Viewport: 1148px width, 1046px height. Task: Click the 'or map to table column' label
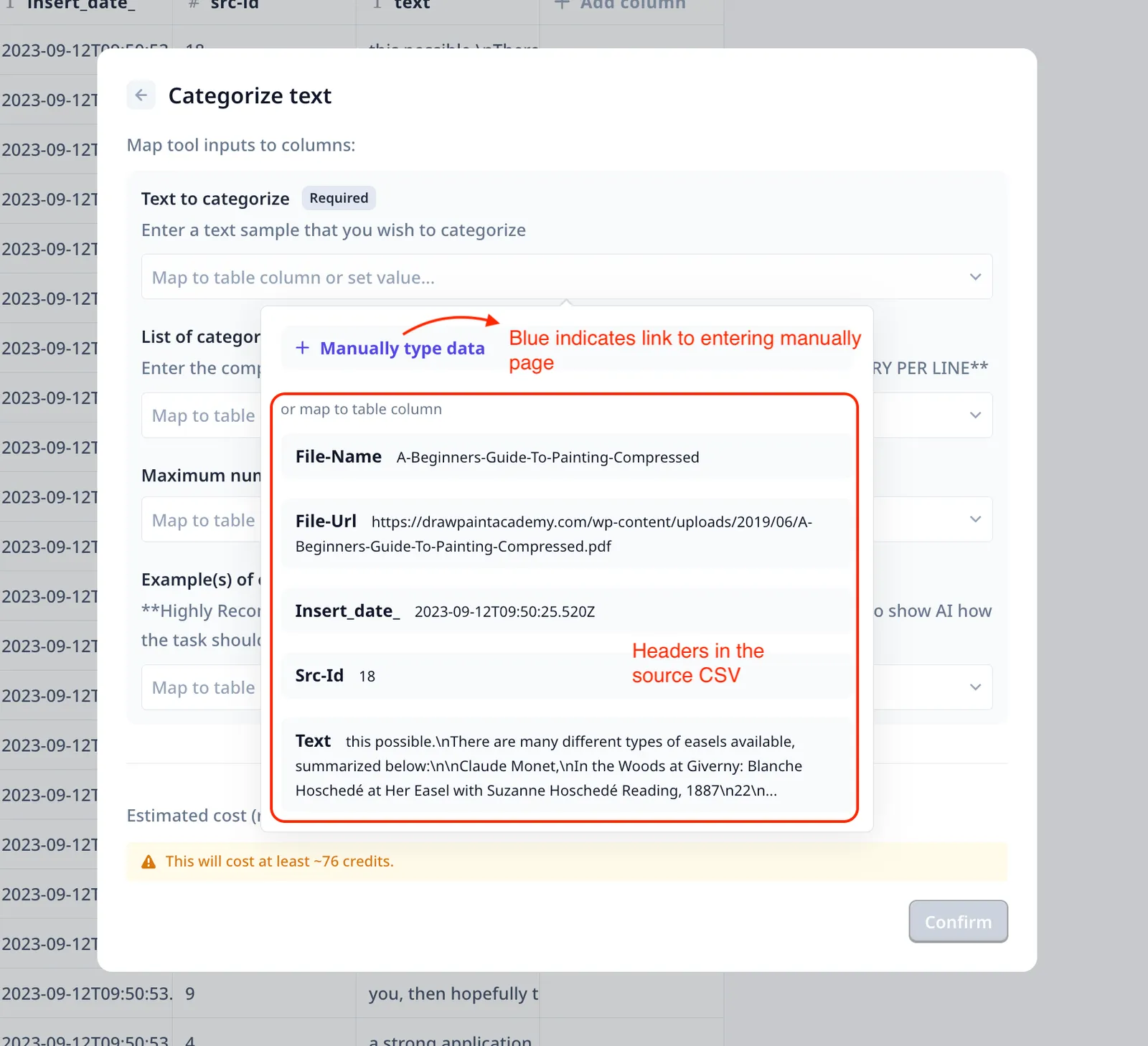(361, 409)
